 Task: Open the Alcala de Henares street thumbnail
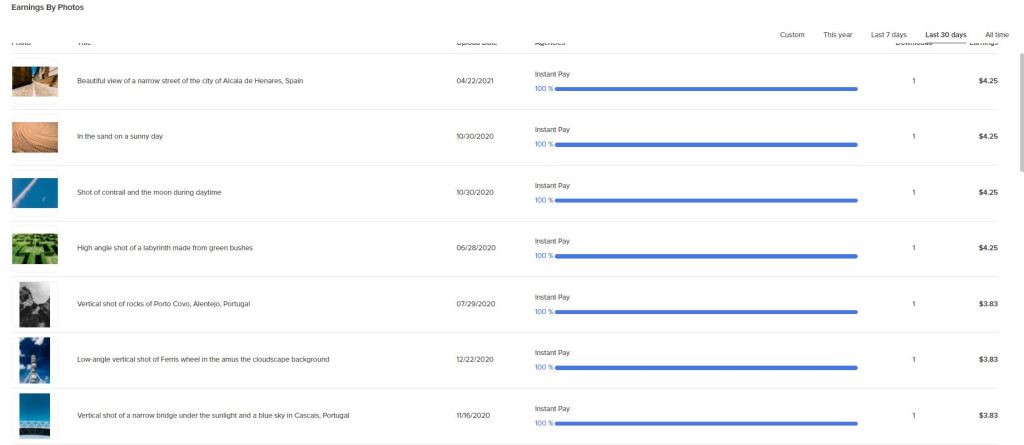coord(35,81)
